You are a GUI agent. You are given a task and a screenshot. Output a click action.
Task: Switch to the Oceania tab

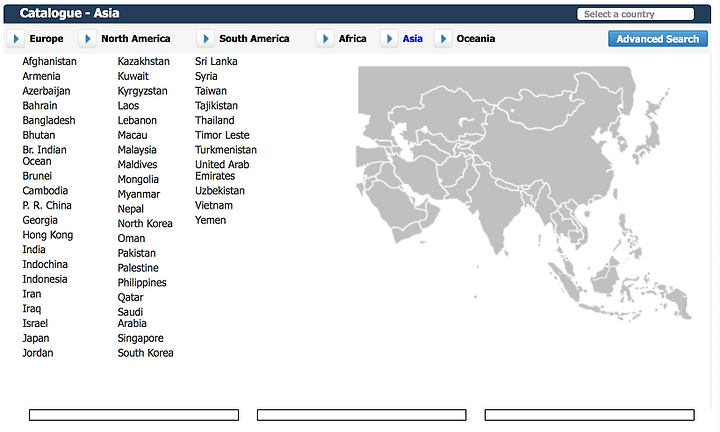click(476, 39)
